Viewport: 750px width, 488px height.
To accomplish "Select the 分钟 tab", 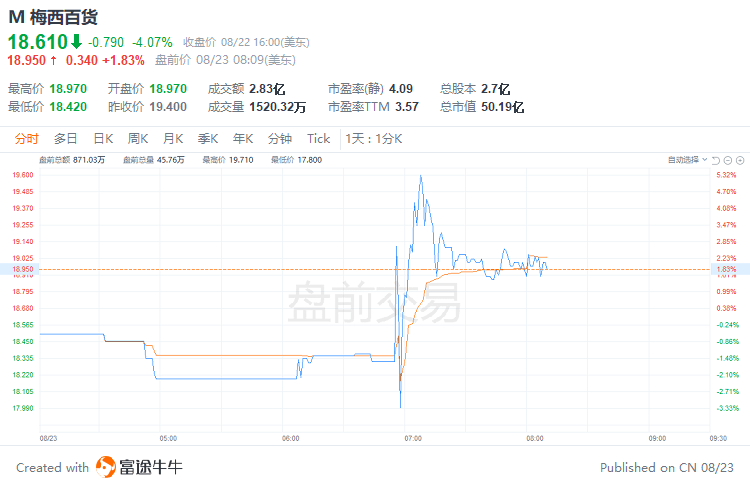I will (280, 139).
